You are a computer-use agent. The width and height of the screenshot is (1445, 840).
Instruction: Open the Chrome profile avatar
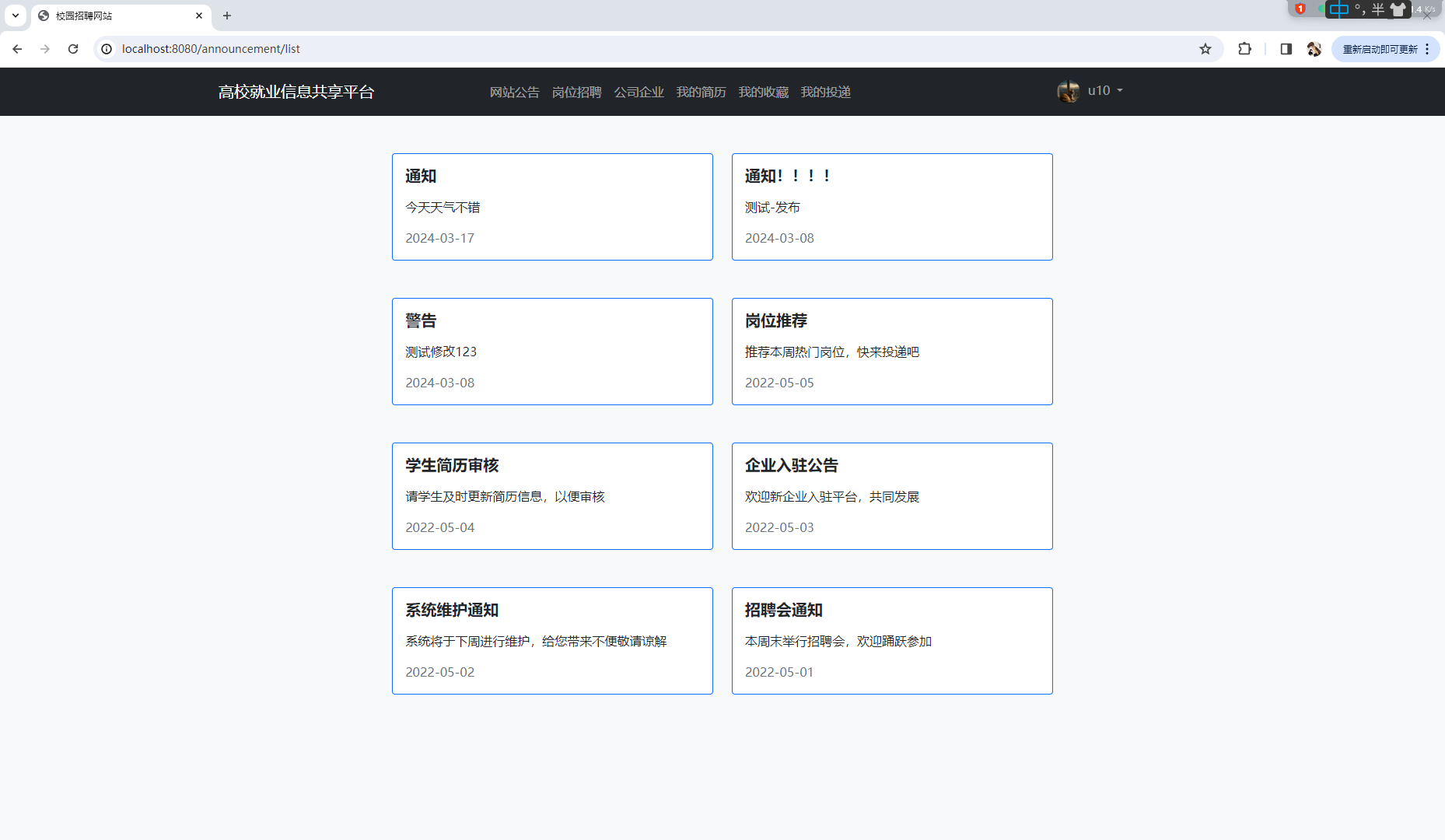click(x=1314, y=49)
